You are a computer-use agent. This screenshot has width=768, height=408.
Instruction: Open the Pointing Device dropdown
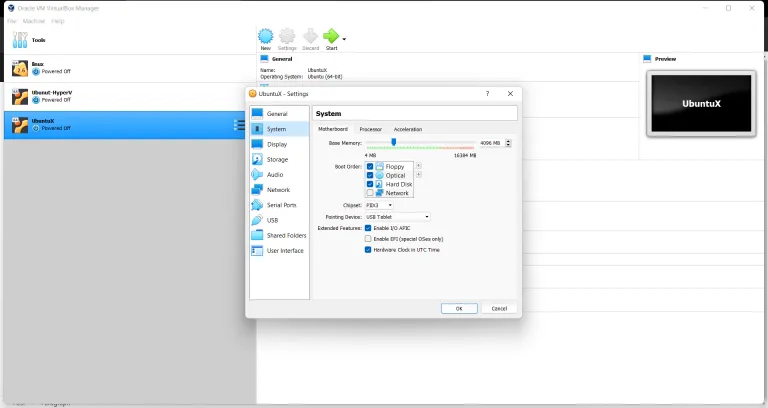point(398,217)
